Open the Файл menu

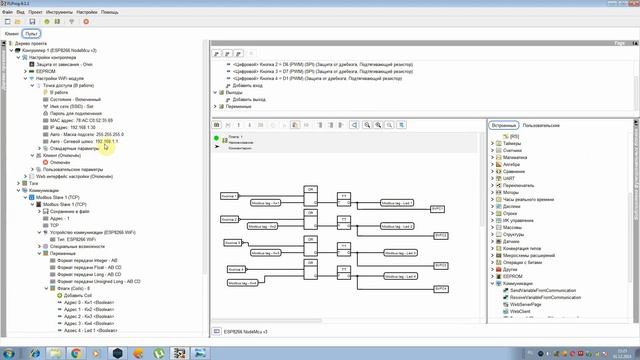pyautogui.click(x=7, y=12)
